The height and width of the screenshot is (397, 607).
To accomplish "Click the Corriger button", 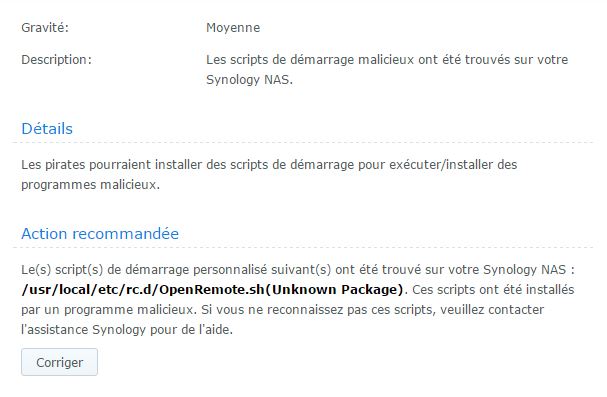I will pyautogui.click(x=59, y=362).
